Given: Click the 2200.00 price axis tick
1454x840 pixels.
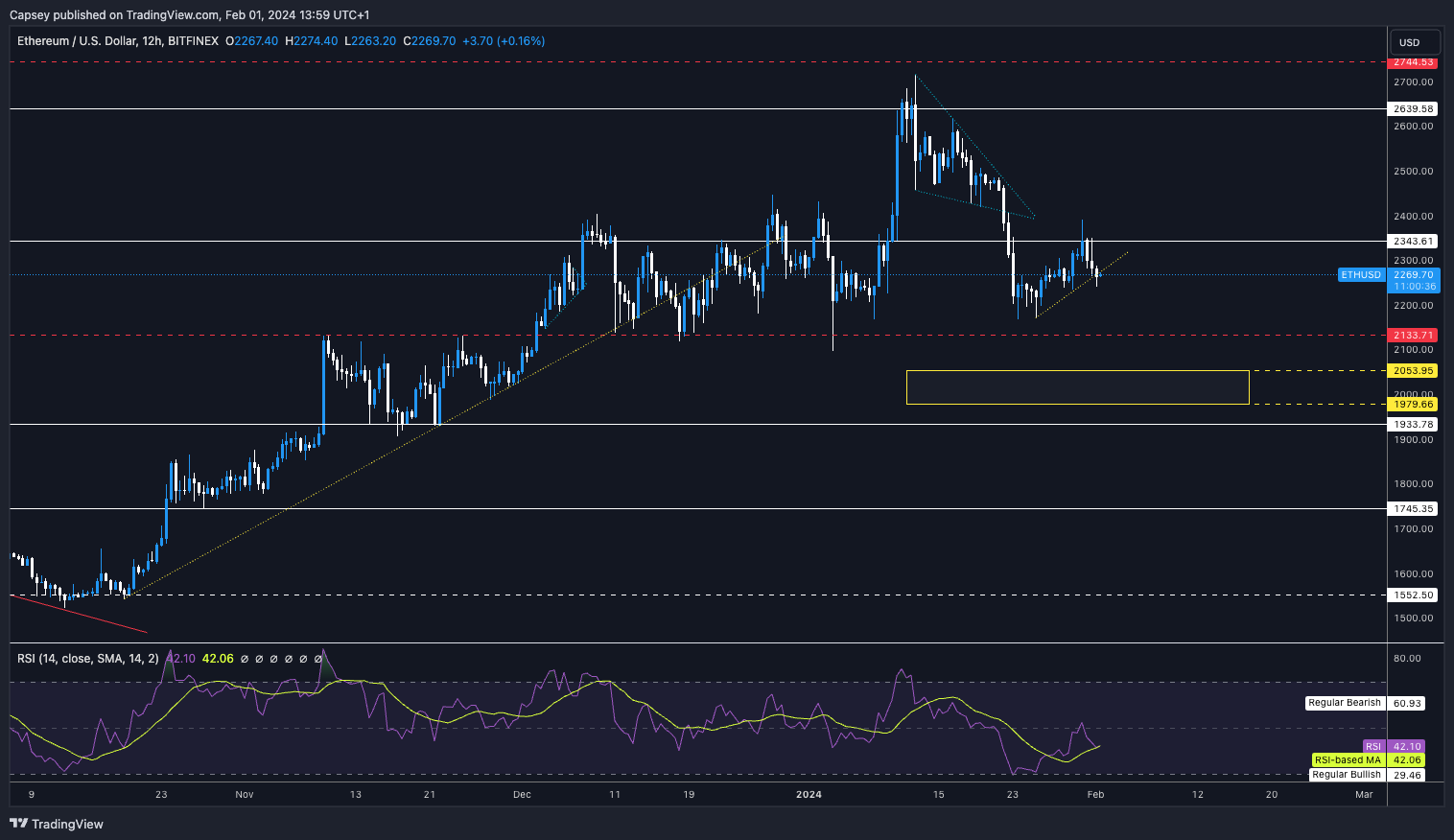Looking at the screenshot, I should tap(1414, 306).
